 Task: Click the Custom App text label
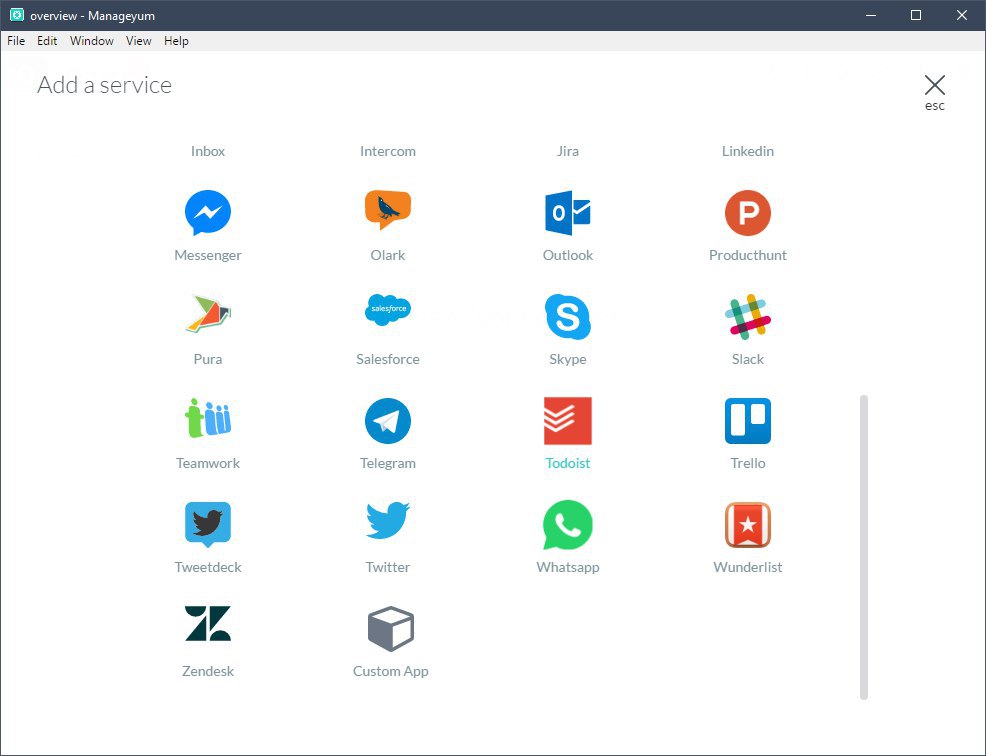pyautogui.click(x=391, y=671)
